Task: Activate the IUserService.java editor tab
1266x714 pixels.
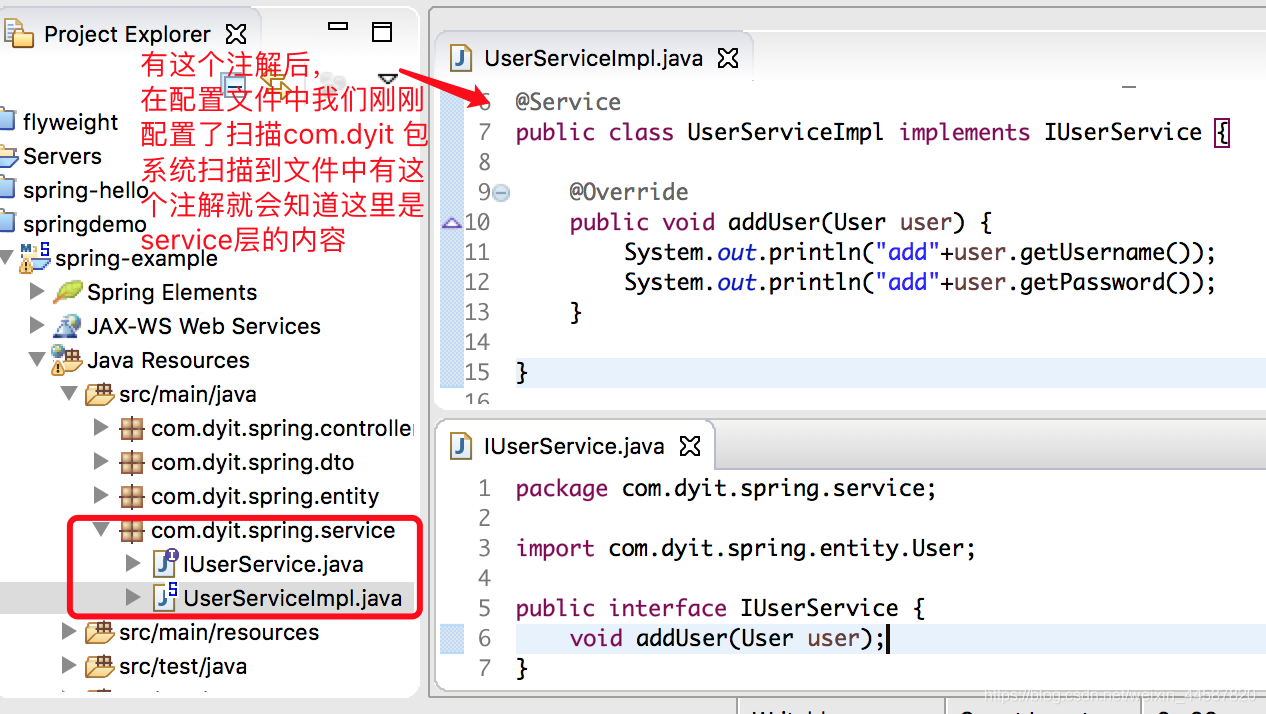Action: click(574, 446)
